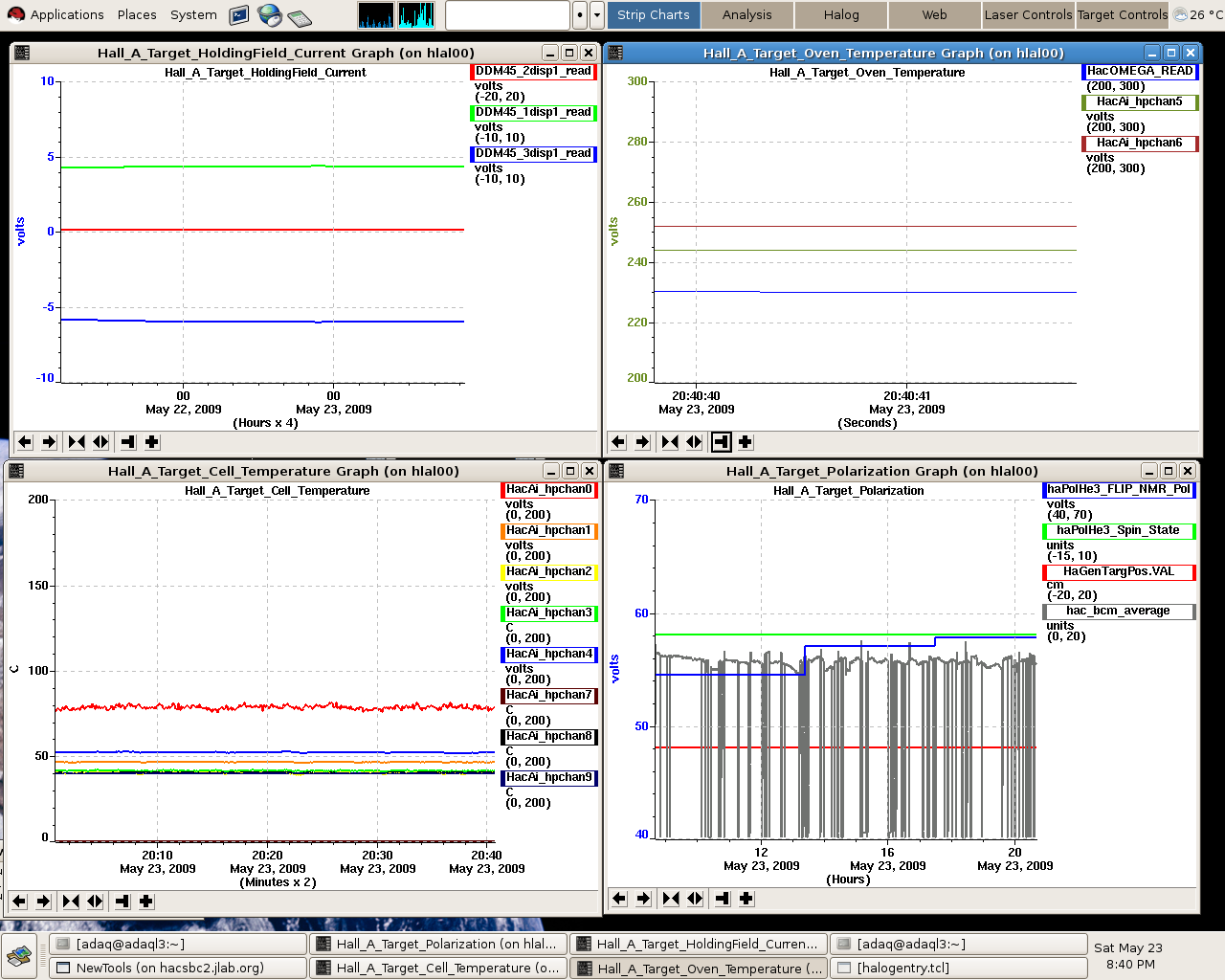Click plus icon in Polarization graph toolbar
This screenshot has width=1225, height=980.
(x=746, y=899)
